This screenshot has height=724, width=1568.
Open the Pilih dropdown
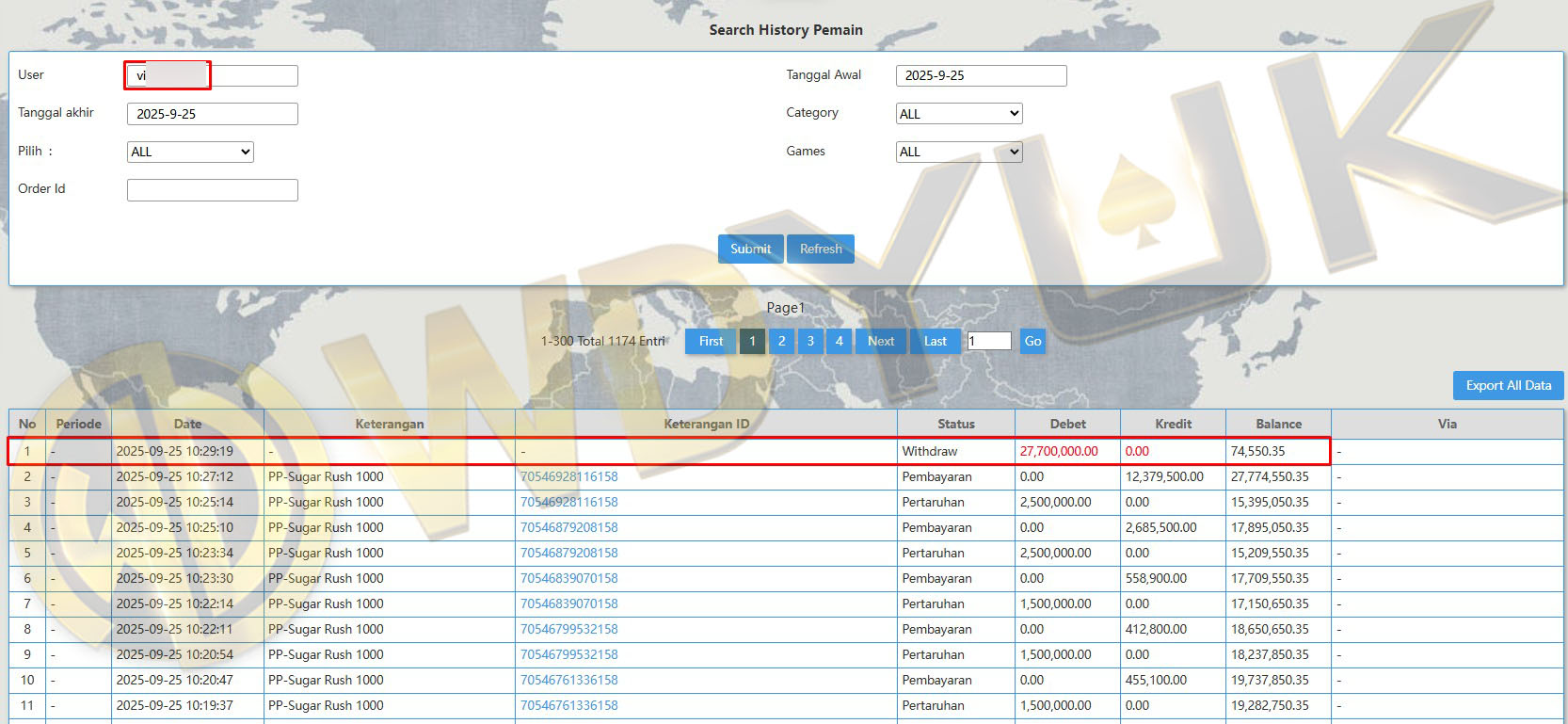pos(190,152)
